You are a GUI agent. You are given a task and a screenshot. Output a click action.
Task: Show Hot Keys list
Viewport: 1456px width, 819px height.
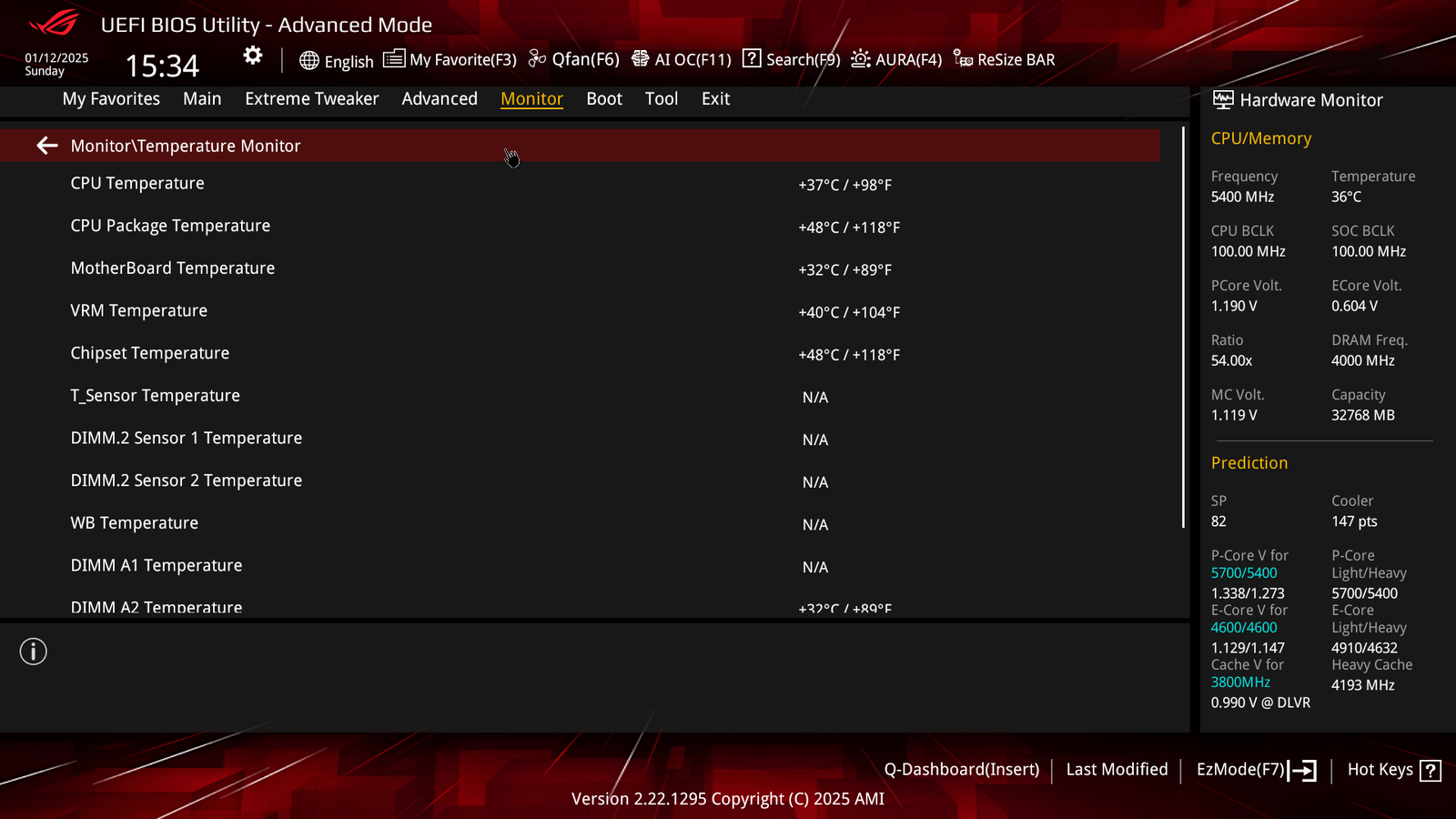point(1380,769)
